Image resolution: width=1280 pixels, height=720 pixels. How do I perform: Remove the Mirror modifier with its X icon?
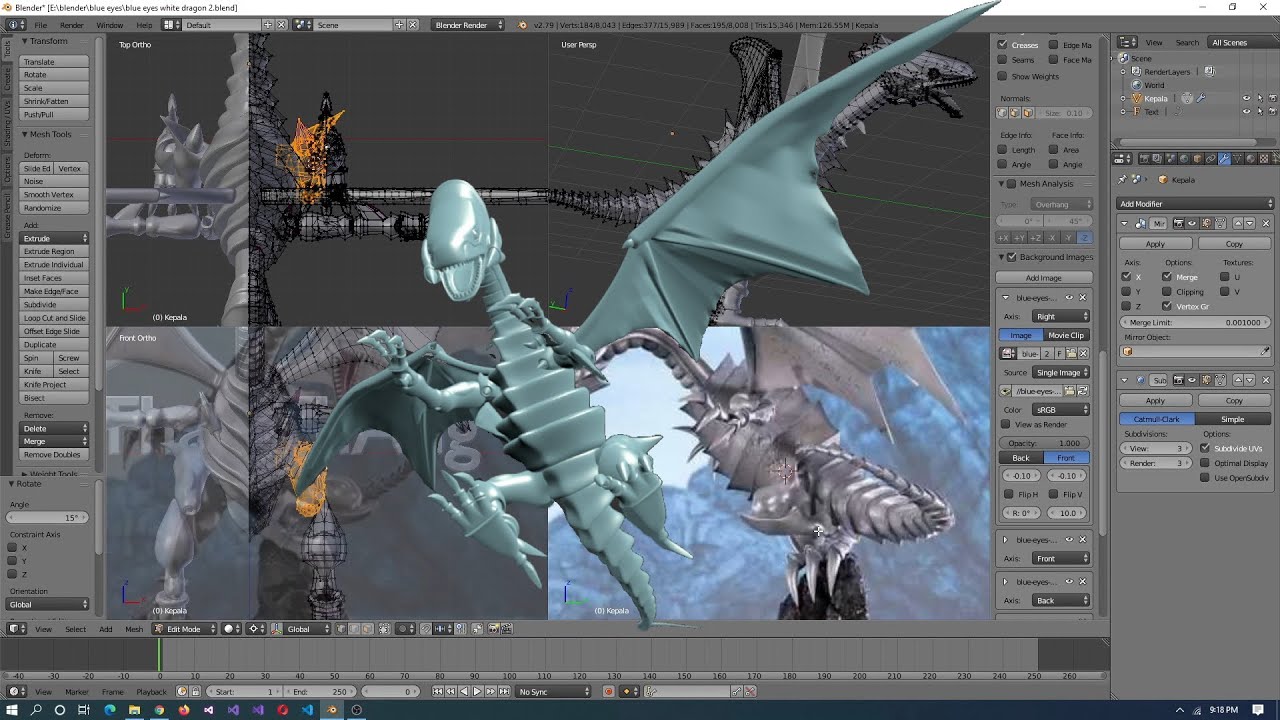[x=1266, y=223]
